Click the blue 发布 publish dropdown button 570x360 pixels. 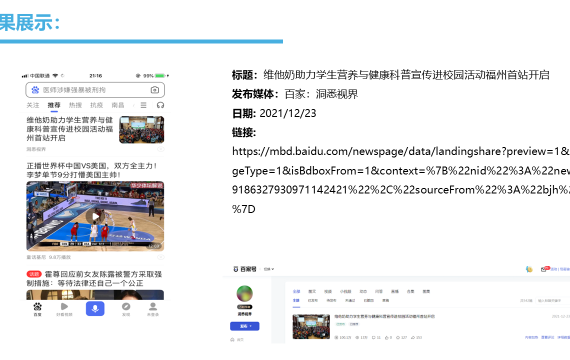tap(245, 326)
